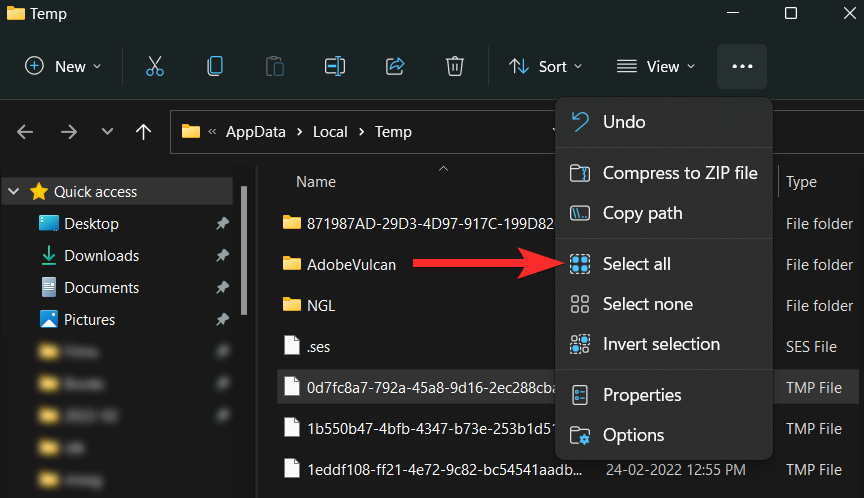
Task: Click the back navigation arrow
Action: tap(26, 132)
